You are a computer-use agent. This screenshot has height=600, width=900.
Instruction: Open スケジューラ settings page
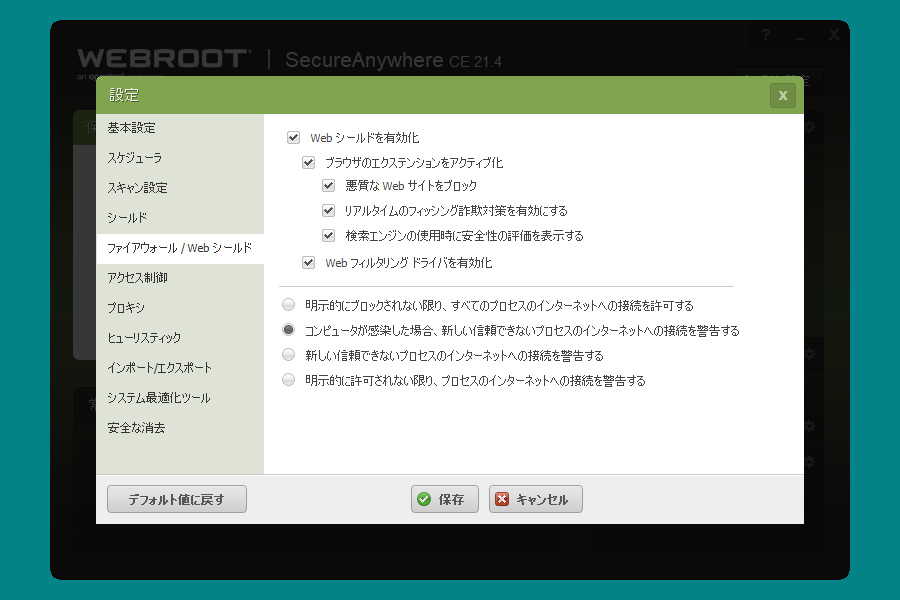[180, 158]
